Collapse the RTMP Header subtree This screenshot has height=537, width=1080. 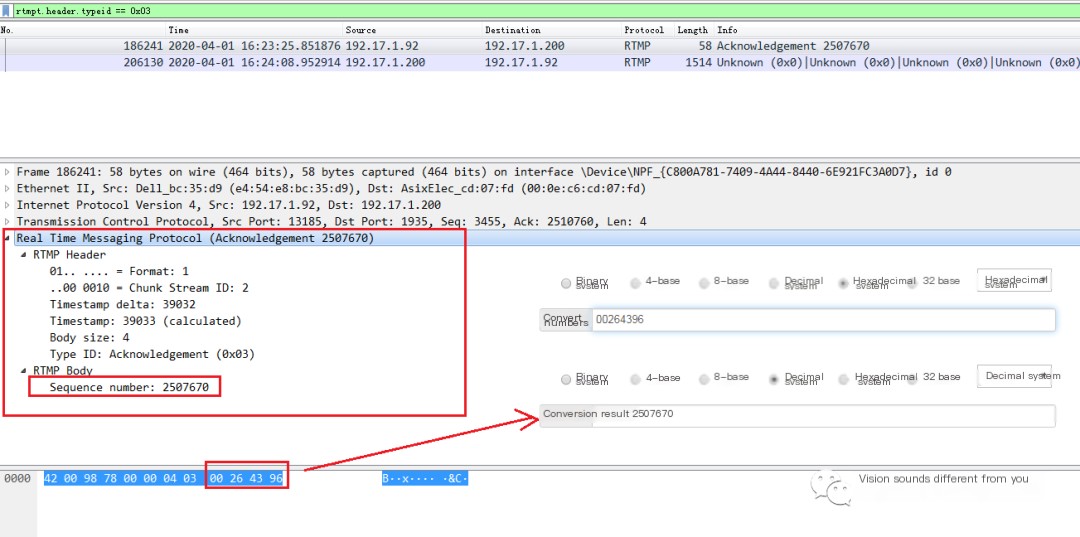click(24, 255)
